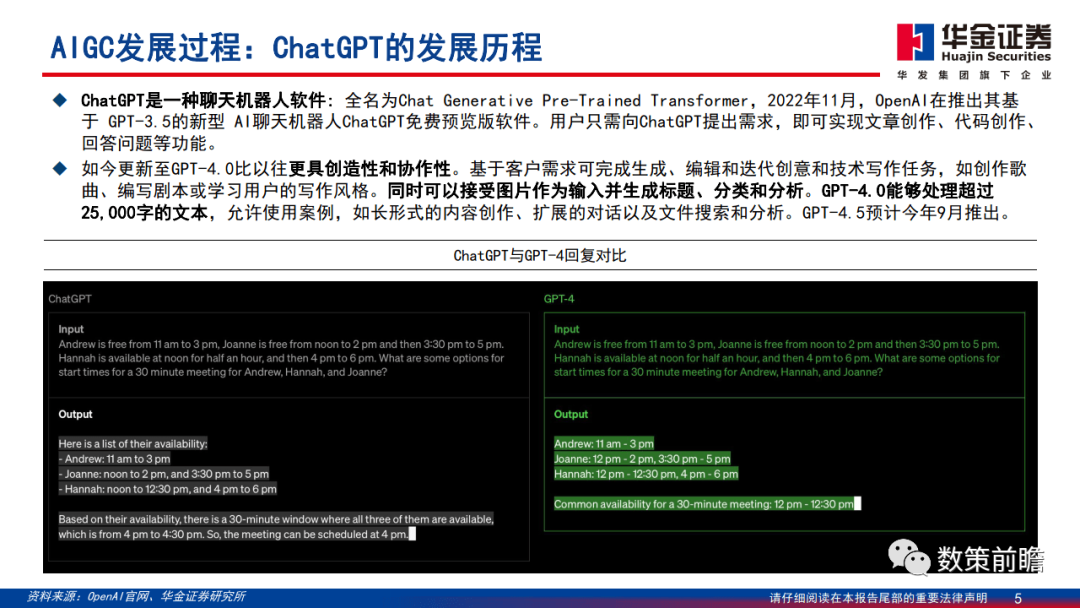
Task: Click the 'ChatGPT' panel label
Action: pyautogui.click(x=70, y=299)
